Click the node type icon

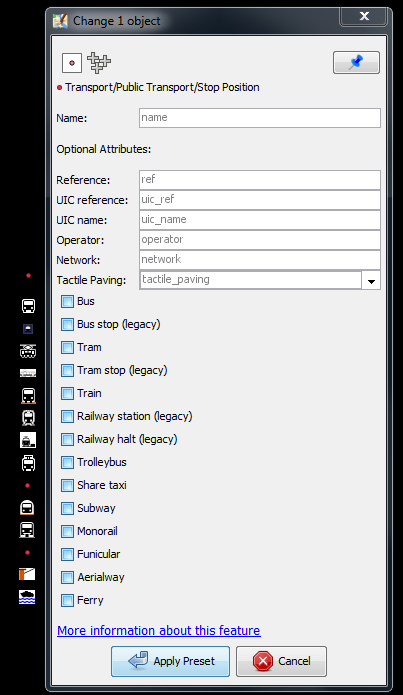pyautogui.click(x=72, y=62)
